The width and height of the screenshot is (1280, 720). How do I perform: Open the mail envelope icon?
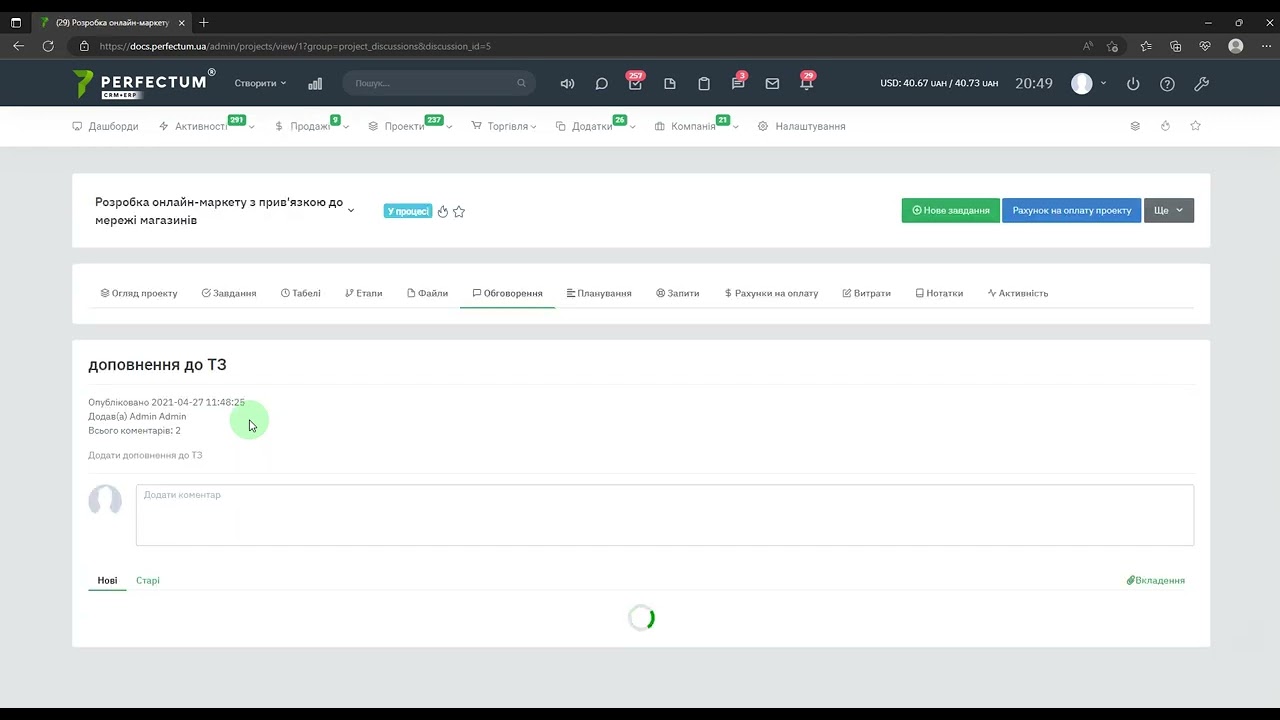pos(772,84)
